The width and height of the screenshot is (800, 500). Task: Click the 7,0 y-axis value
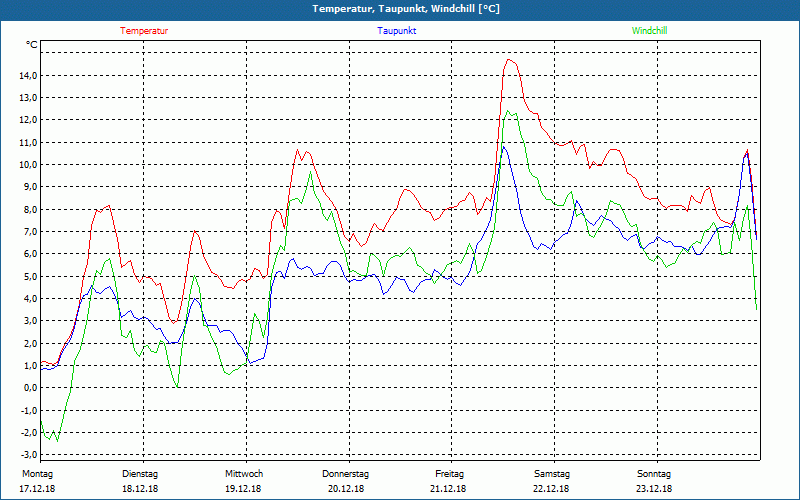[31, 232]
